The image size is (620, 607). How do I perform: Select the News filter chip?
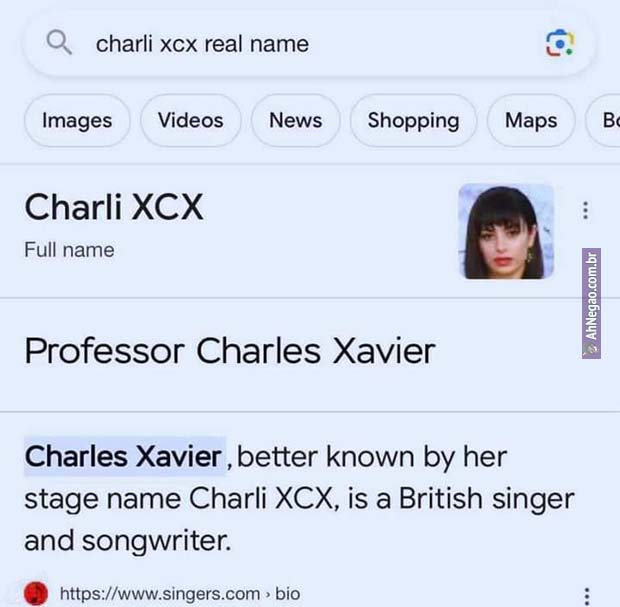[x=295, y=121]
